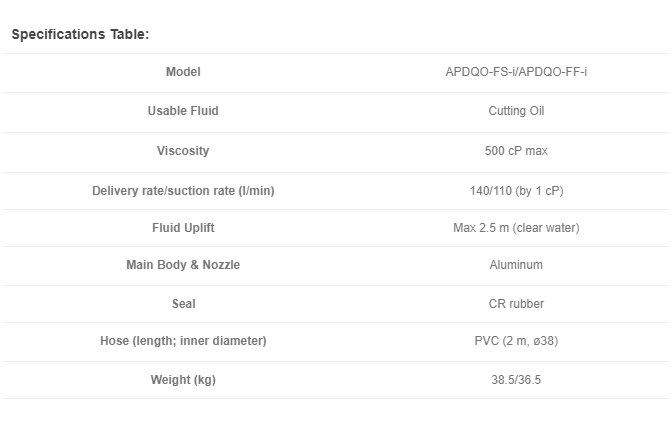Select the PVC (2 m, ø38) value
Image resolution: width=672 pixels, height=421 pixels.
coord(516,340)
